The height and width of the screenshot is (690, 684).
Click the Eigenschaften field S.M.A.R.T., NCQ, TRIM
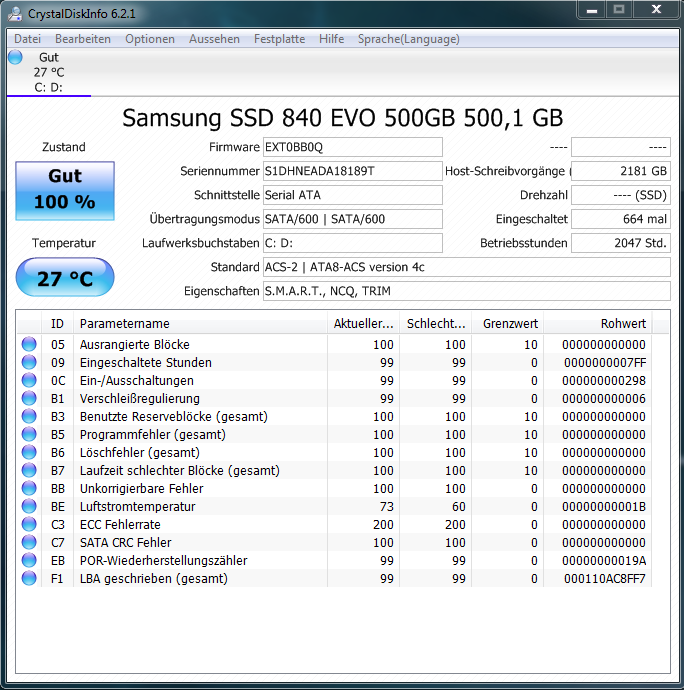tap(467, 291)
